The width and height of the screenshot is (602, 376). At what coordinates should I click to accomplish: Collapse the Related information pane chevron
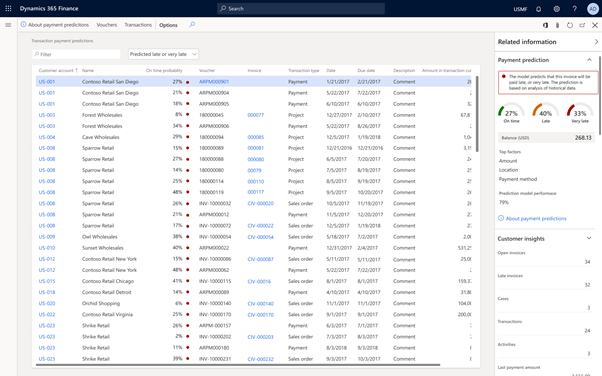point(596,42)
